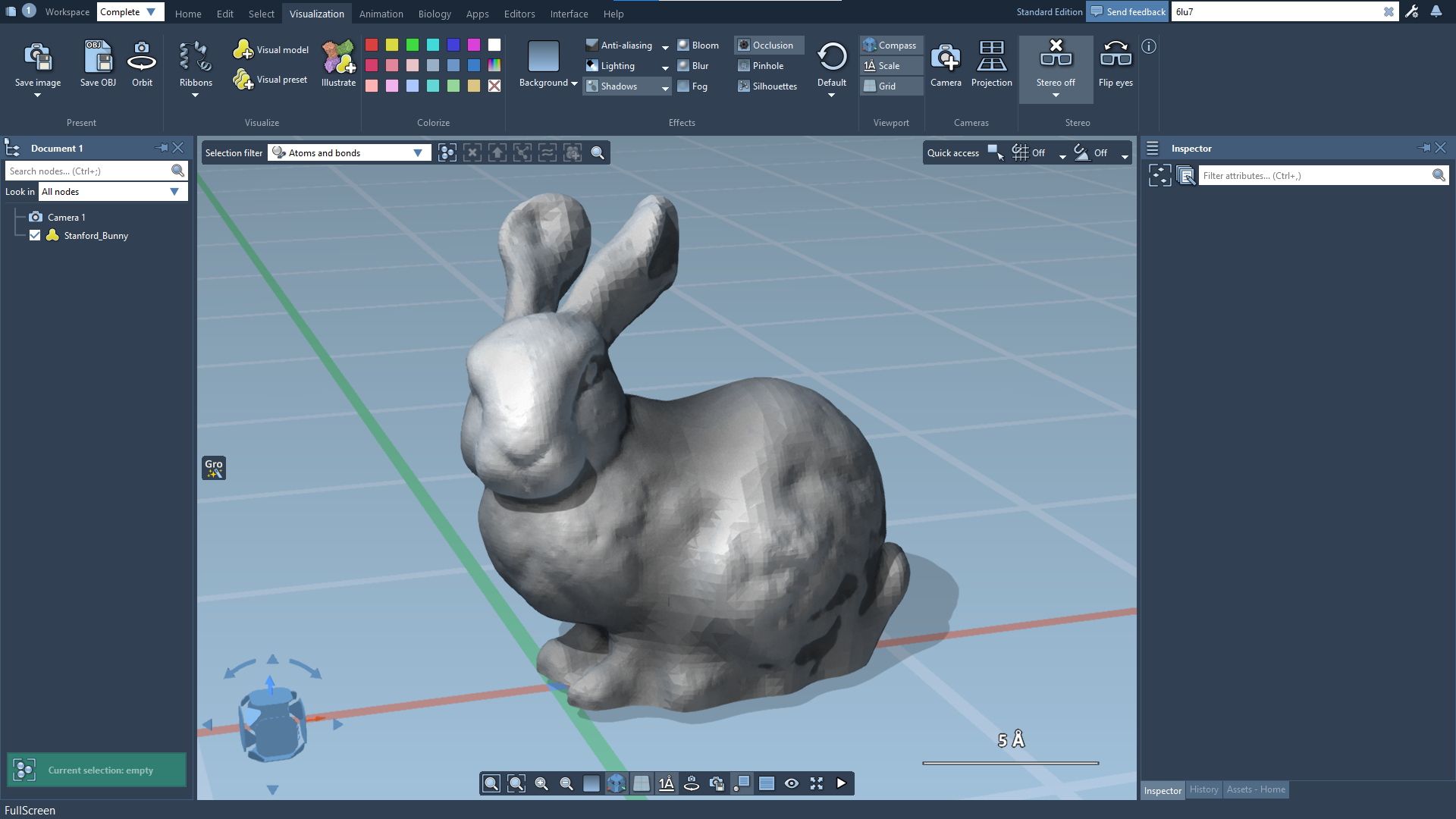This screenshot has height=819, width=1456.
Task: Pick the white color swatch in Colorize
Action: tap(494, 45)
